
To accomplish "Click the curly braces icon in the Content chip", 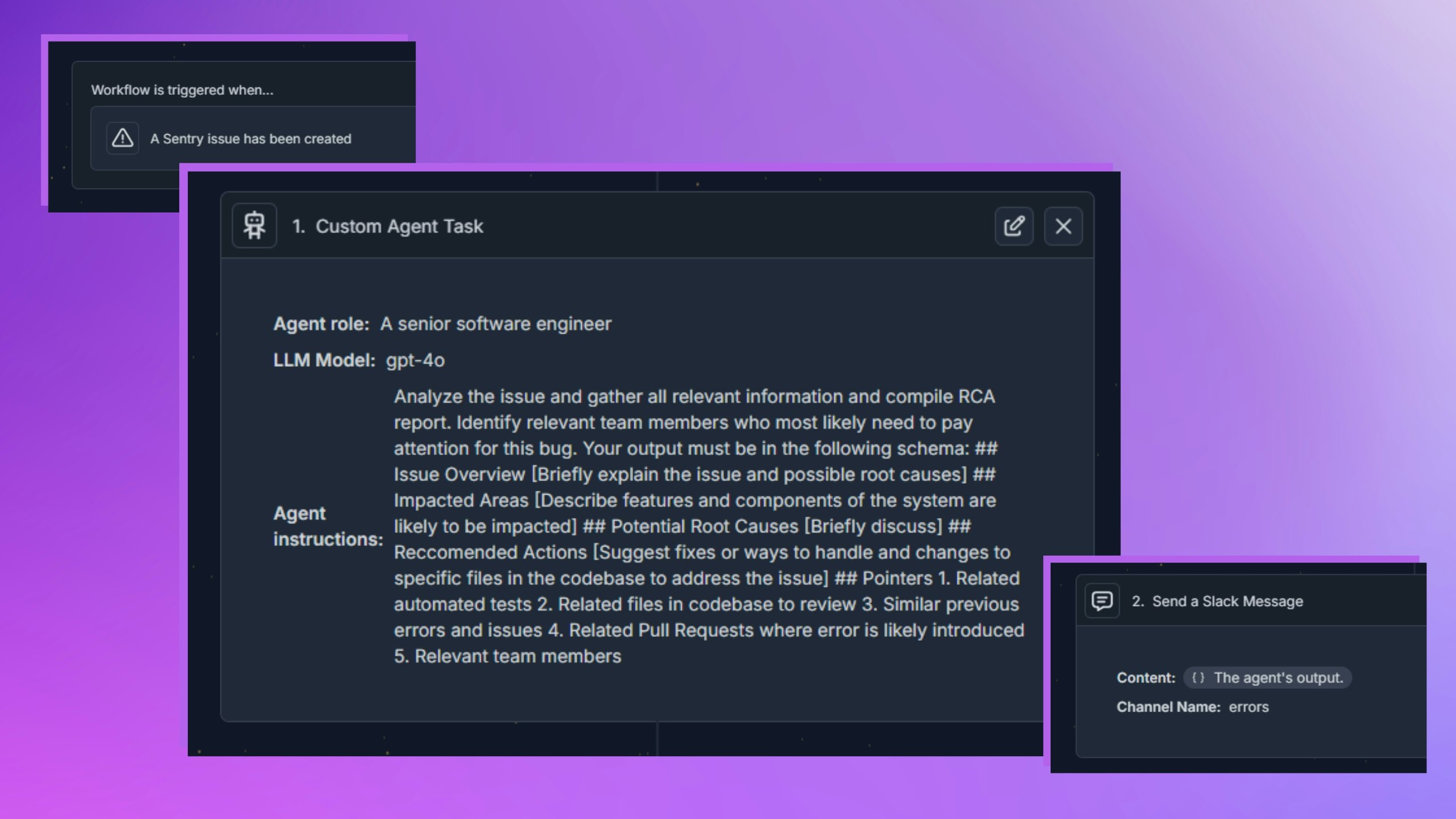I will [x=1198, y=678].
